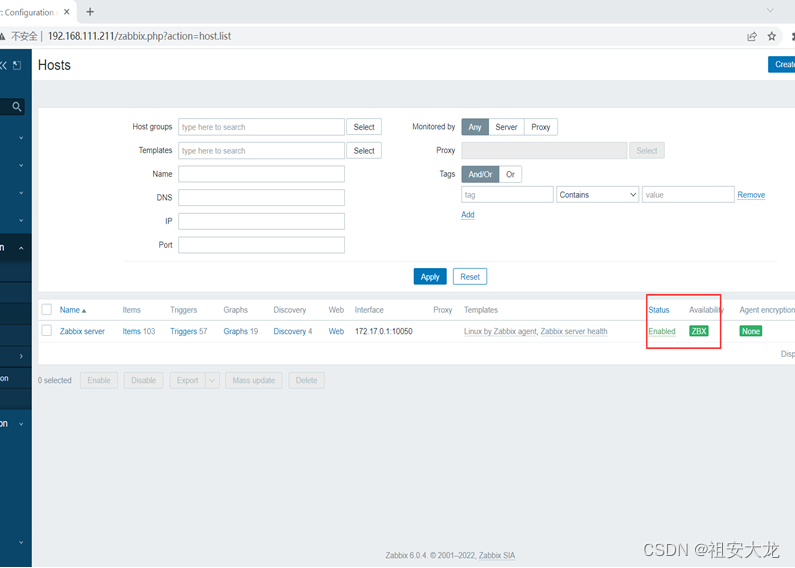Click Select next to Host groups
The height and width of the screenshot is (568, 795).
(x=364, y=127)
